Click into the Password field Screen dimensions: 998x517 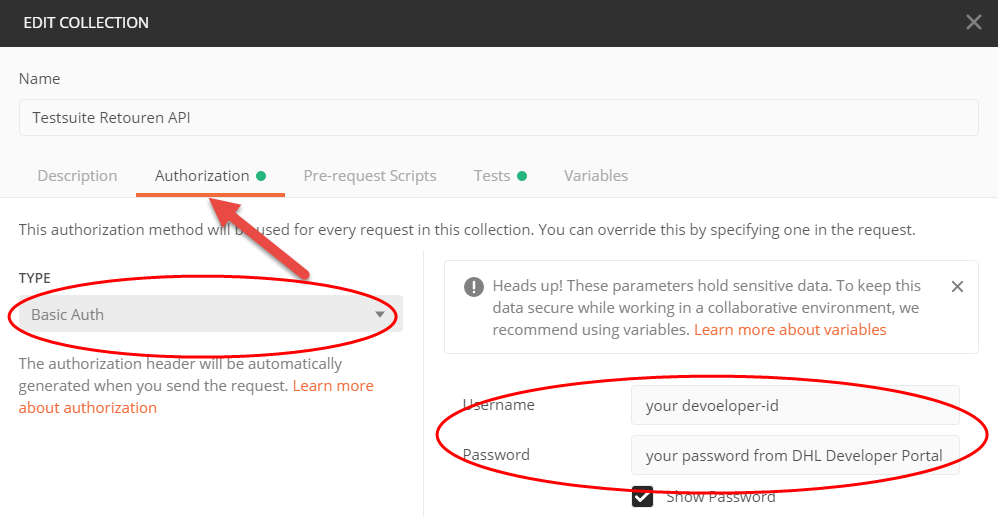tap(794, 455)
